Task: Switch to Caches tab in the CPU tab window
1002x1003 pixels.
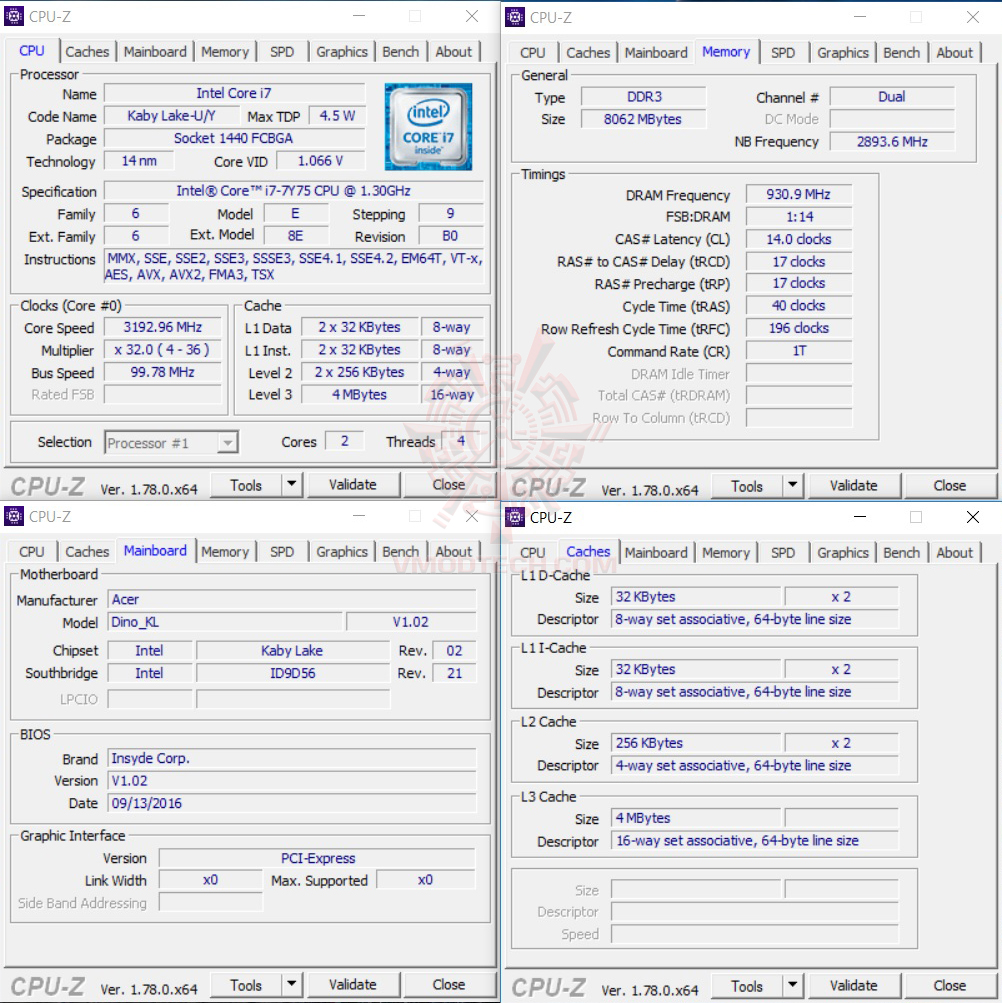Action: [87, 52]
